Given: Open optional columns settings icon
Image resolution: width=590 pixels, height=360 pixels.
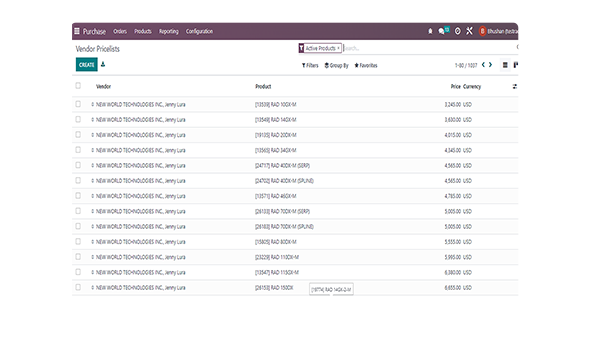Looking at the screenshot, I should click(x=514, y=87).
